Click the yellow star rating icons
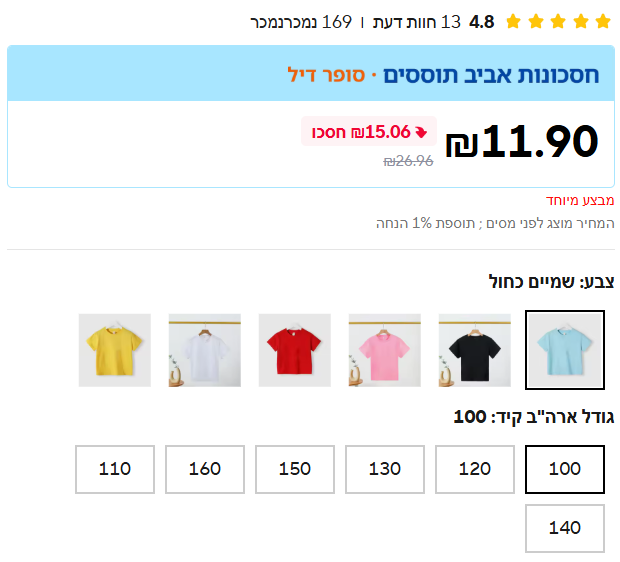 coord(558,21)
